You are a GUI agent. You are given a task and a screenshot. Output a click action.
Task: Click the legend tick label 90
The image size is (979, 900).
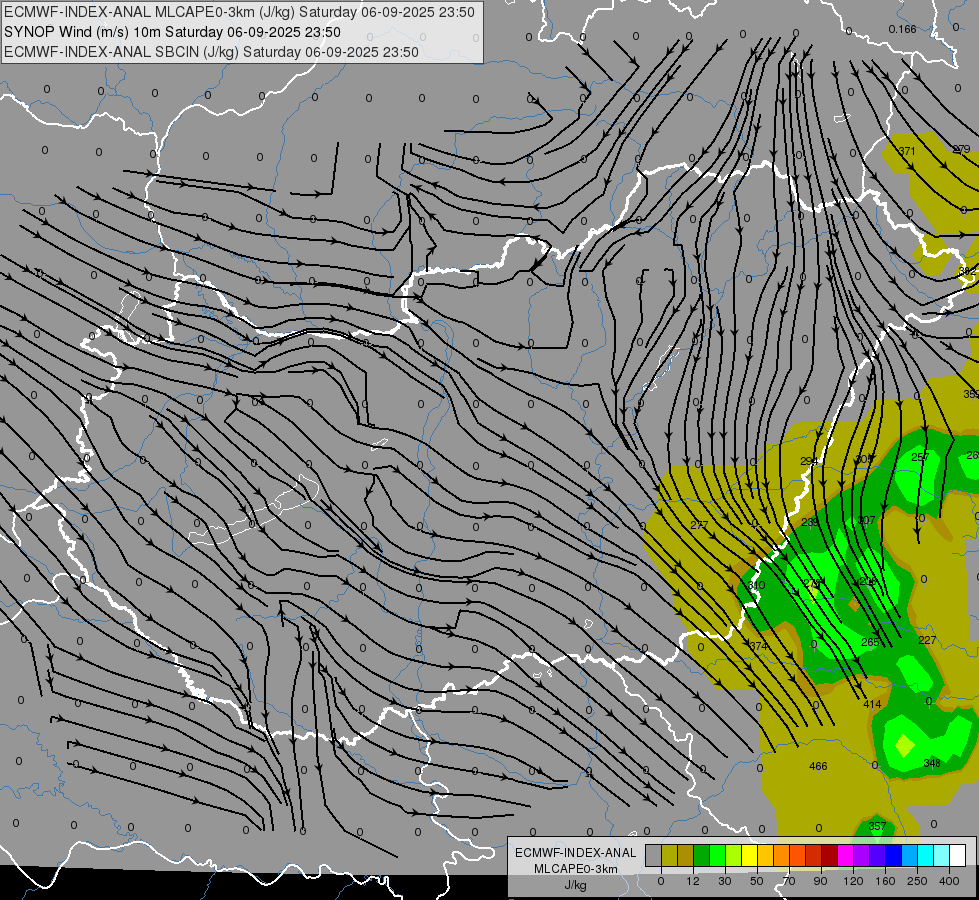tap(820, 881)
